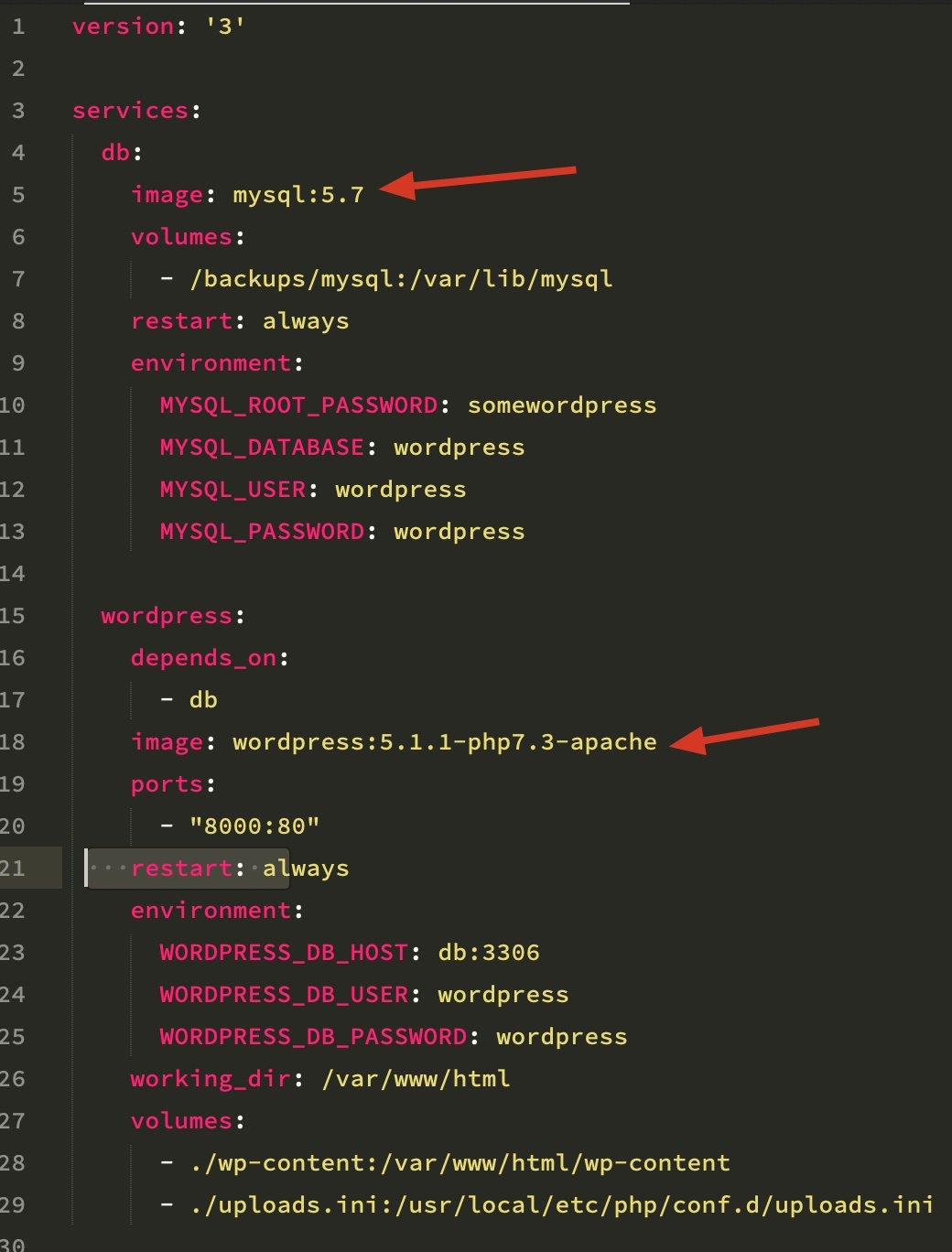Click 'environment' key on line 22
The width and height of the screenshot is (952, 1252).
pyautogui.click(x=211, y=911)
